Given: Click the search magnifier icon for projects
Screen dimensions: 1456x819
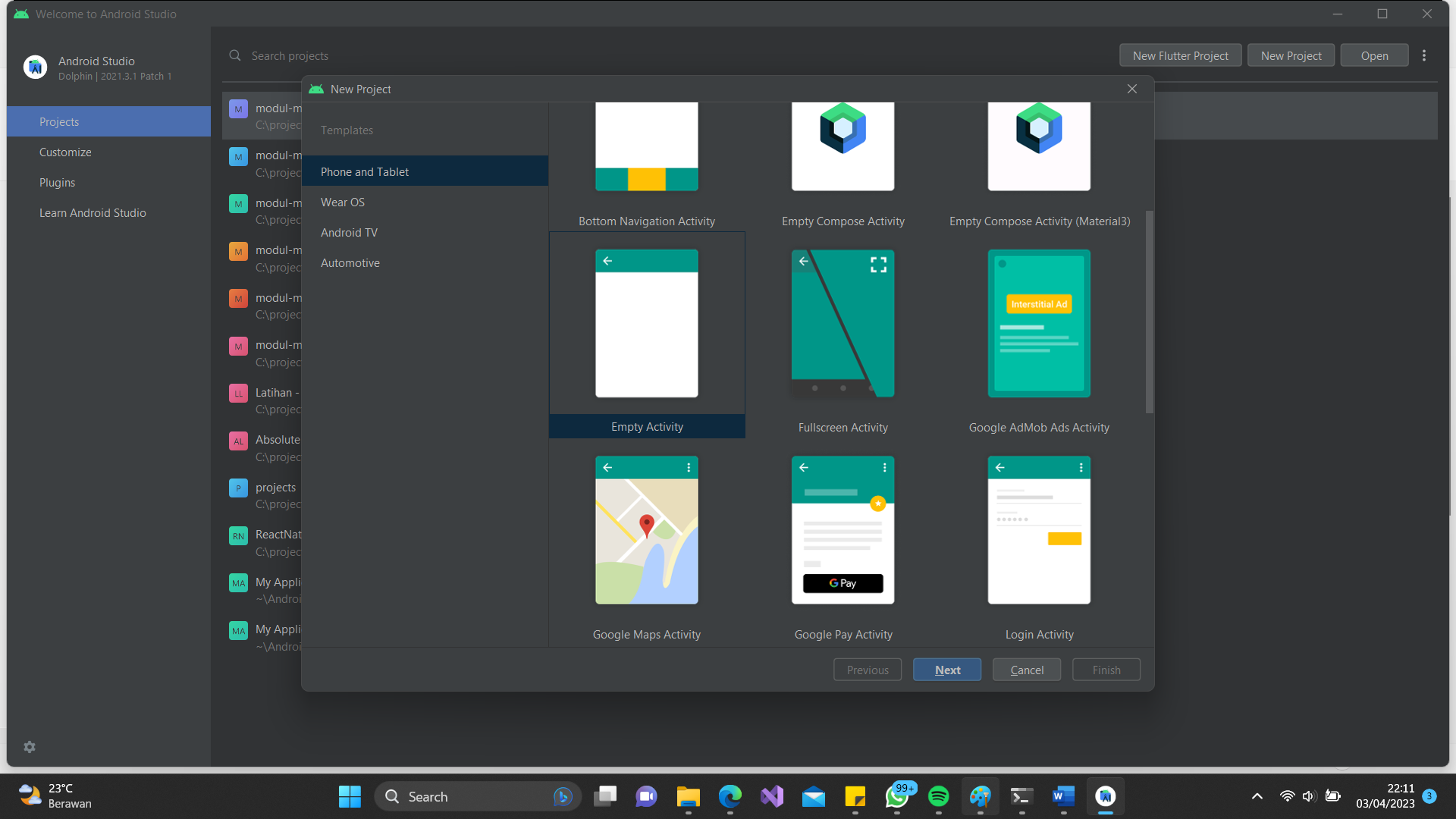Looking at the screenshot, I should pyautogui.click(x=235, y=56).
